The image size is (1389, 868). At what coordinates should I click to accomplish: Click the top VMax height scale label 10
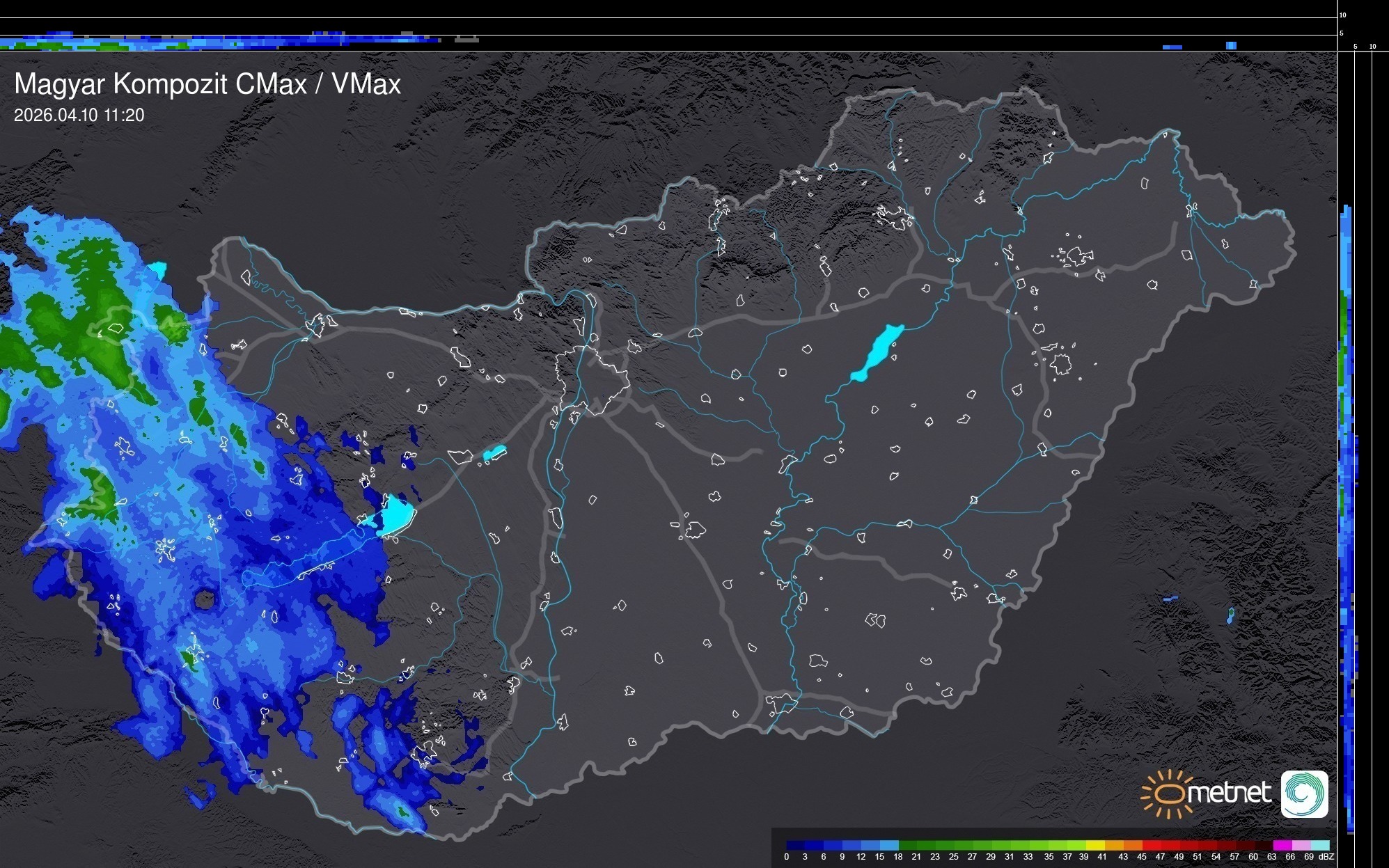[x=1343, y=15]
